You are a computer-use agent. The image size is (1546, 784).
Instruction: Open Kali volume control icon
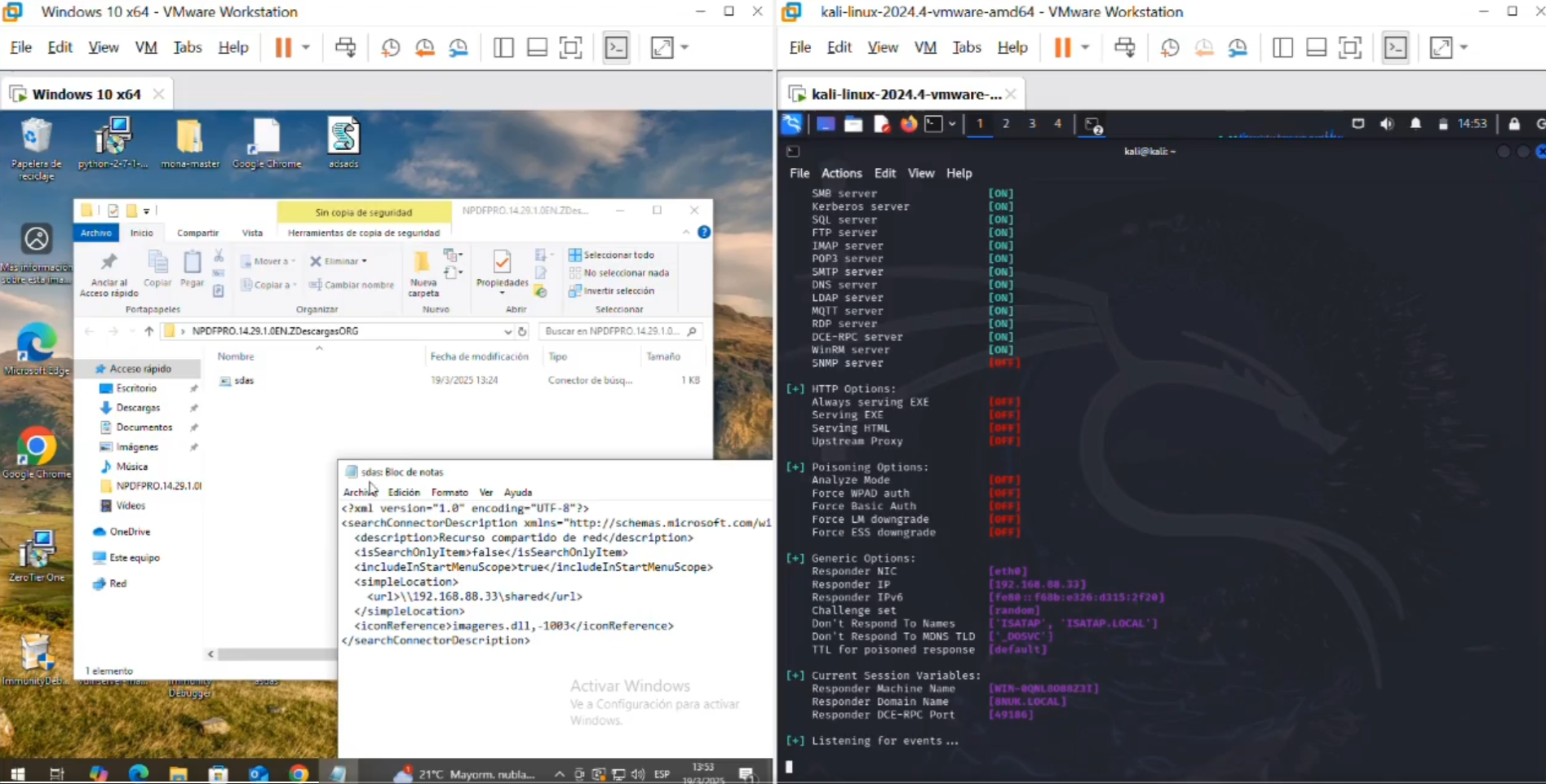click(x=1387, y=124)
